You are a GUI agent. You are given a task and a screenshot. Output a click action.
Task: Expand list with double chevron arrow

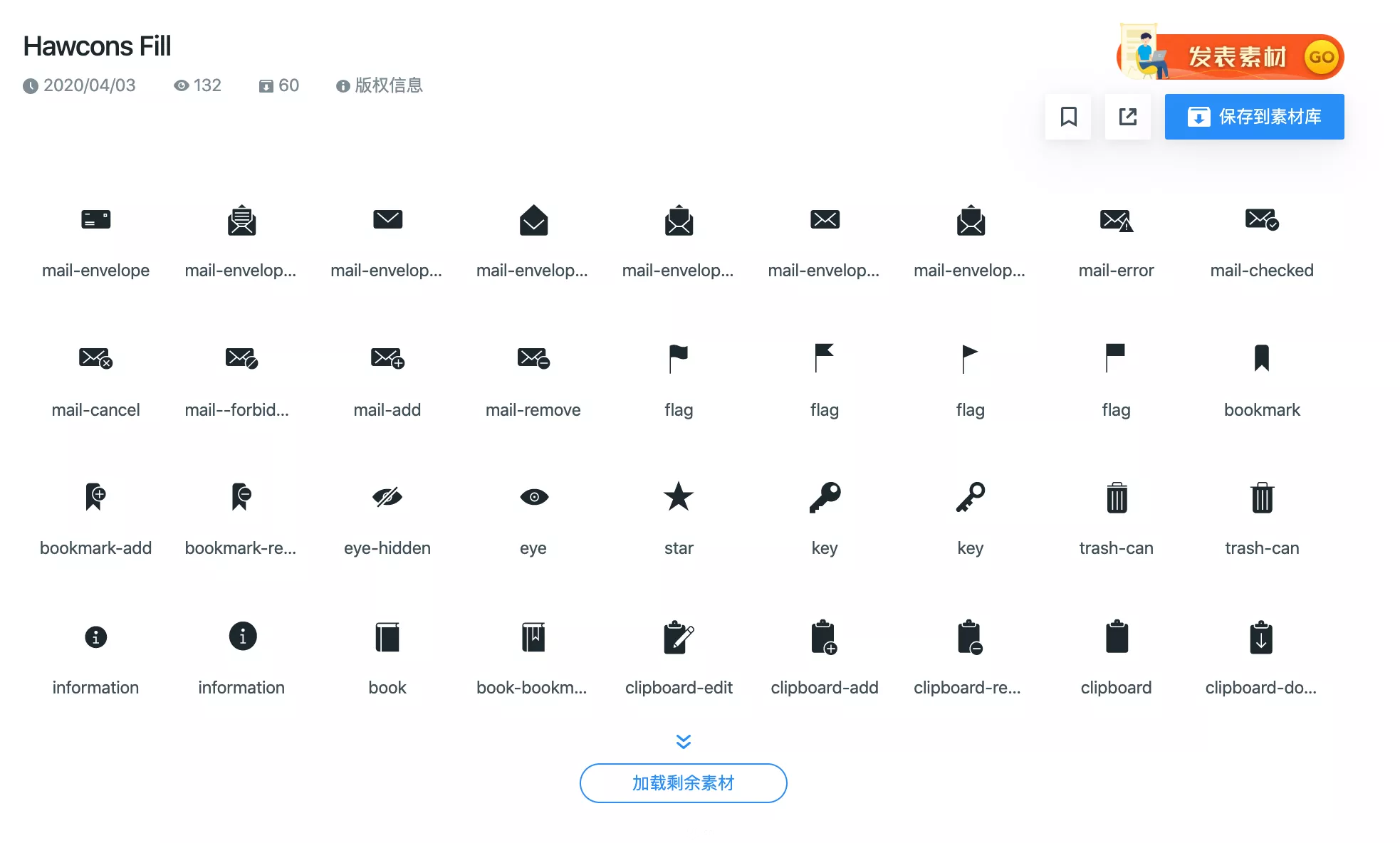point(683,742)
